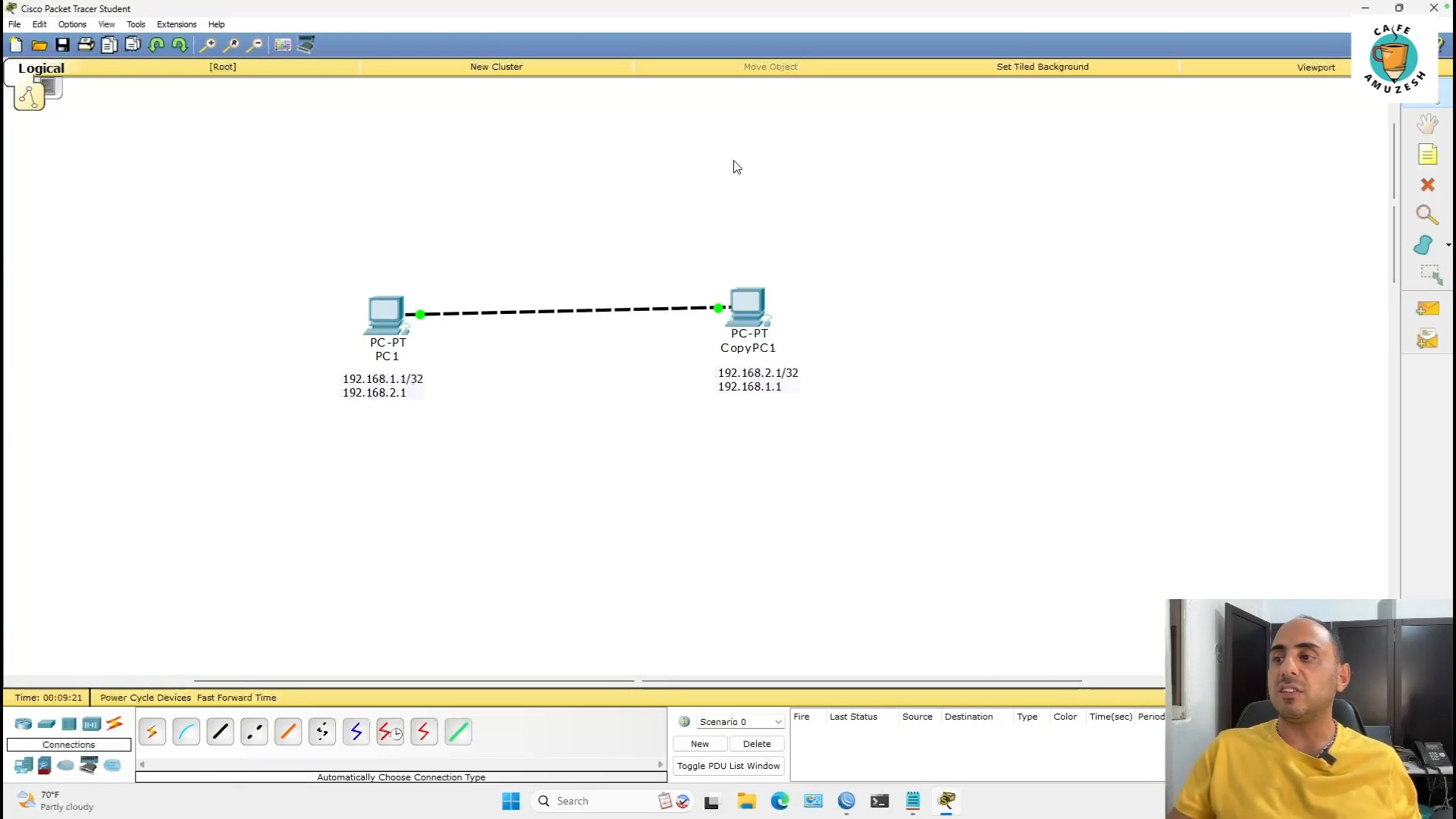Select the Switches device category

46,724
